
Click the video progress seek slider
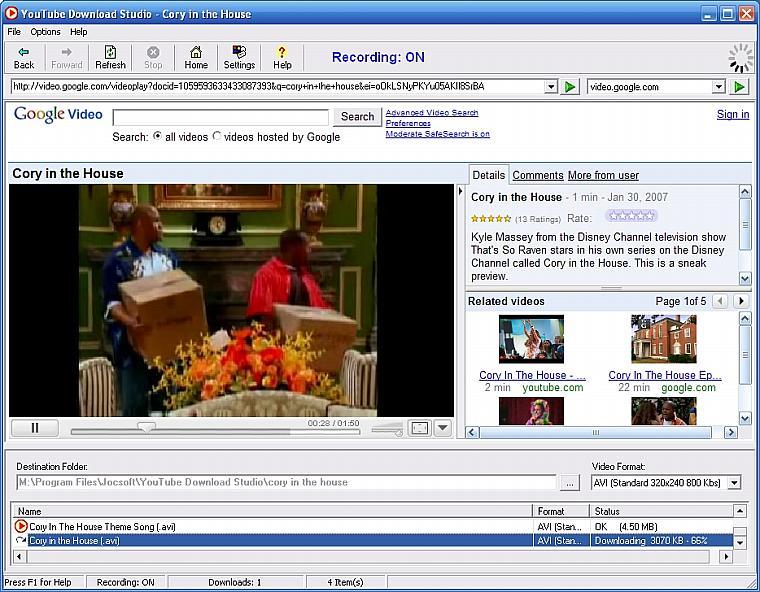tap(147, 428)
